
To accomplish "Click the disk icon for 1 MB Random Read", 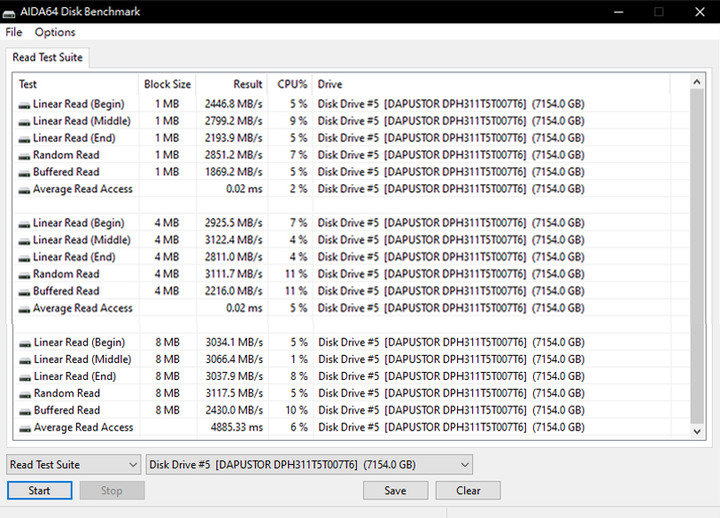I will [24, 157].
